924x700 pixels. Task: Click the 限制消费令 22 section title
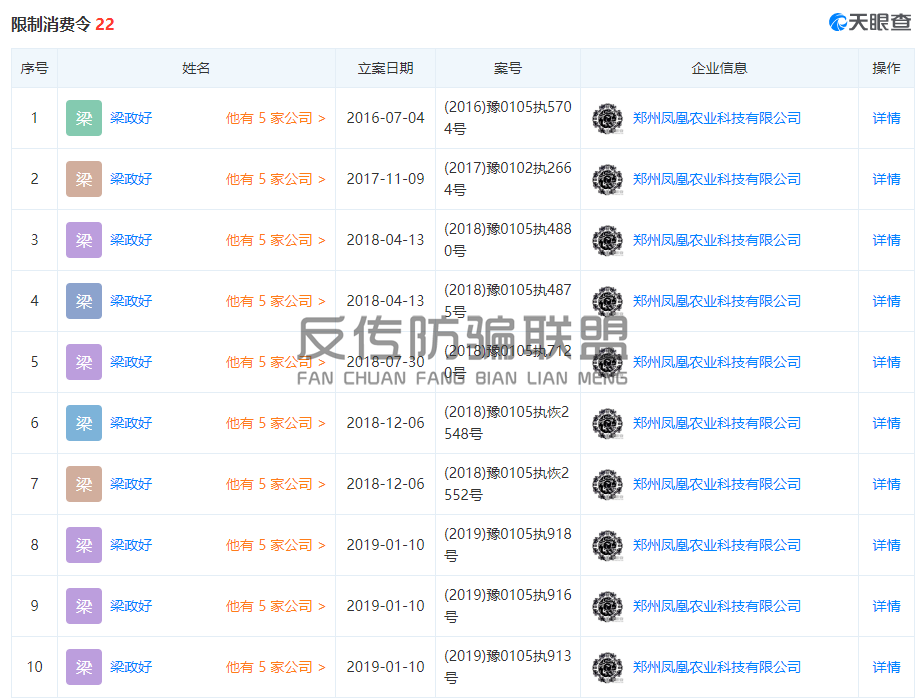click(x=63, y=24)
